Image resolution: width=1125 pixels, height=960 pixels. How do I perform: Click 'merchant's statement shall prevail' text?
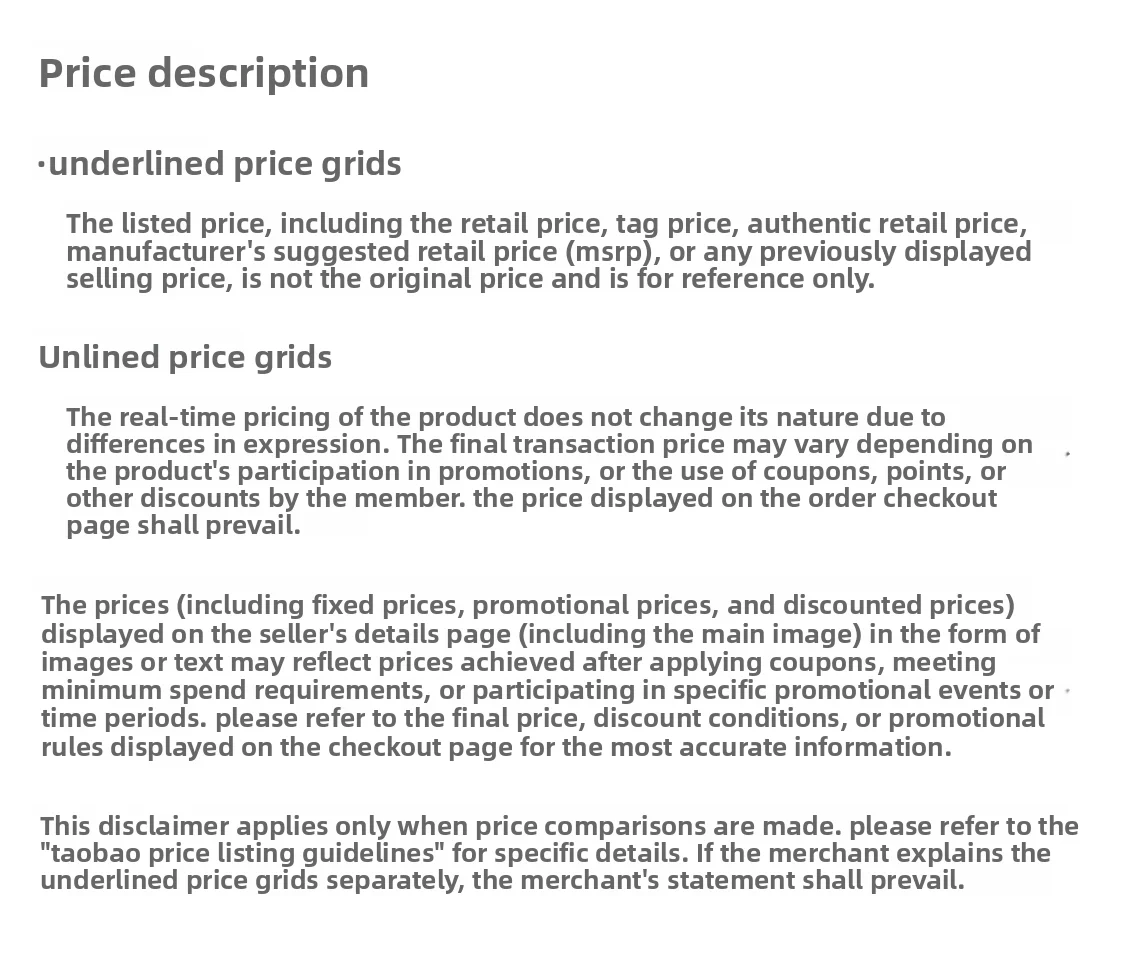742,881
